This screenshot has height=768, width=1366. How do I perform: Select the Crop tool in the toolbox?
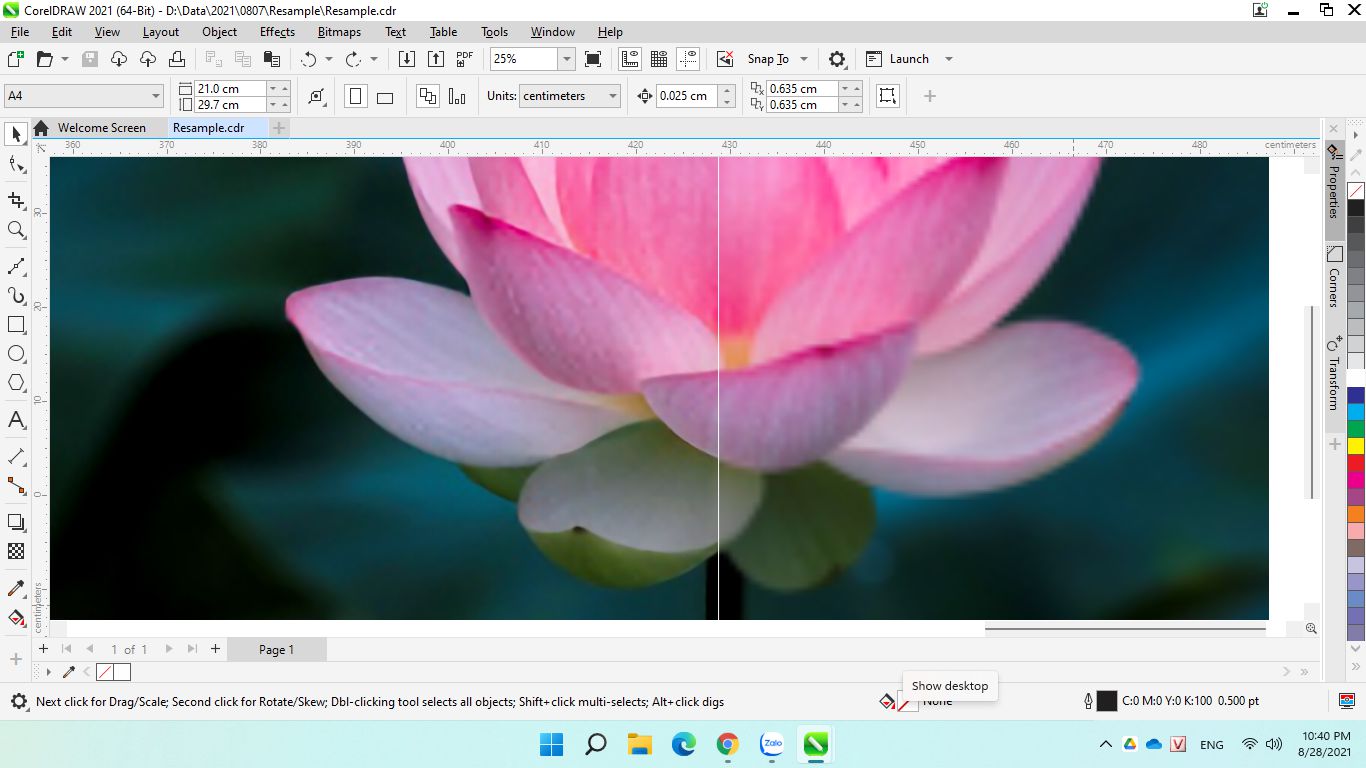16,200
